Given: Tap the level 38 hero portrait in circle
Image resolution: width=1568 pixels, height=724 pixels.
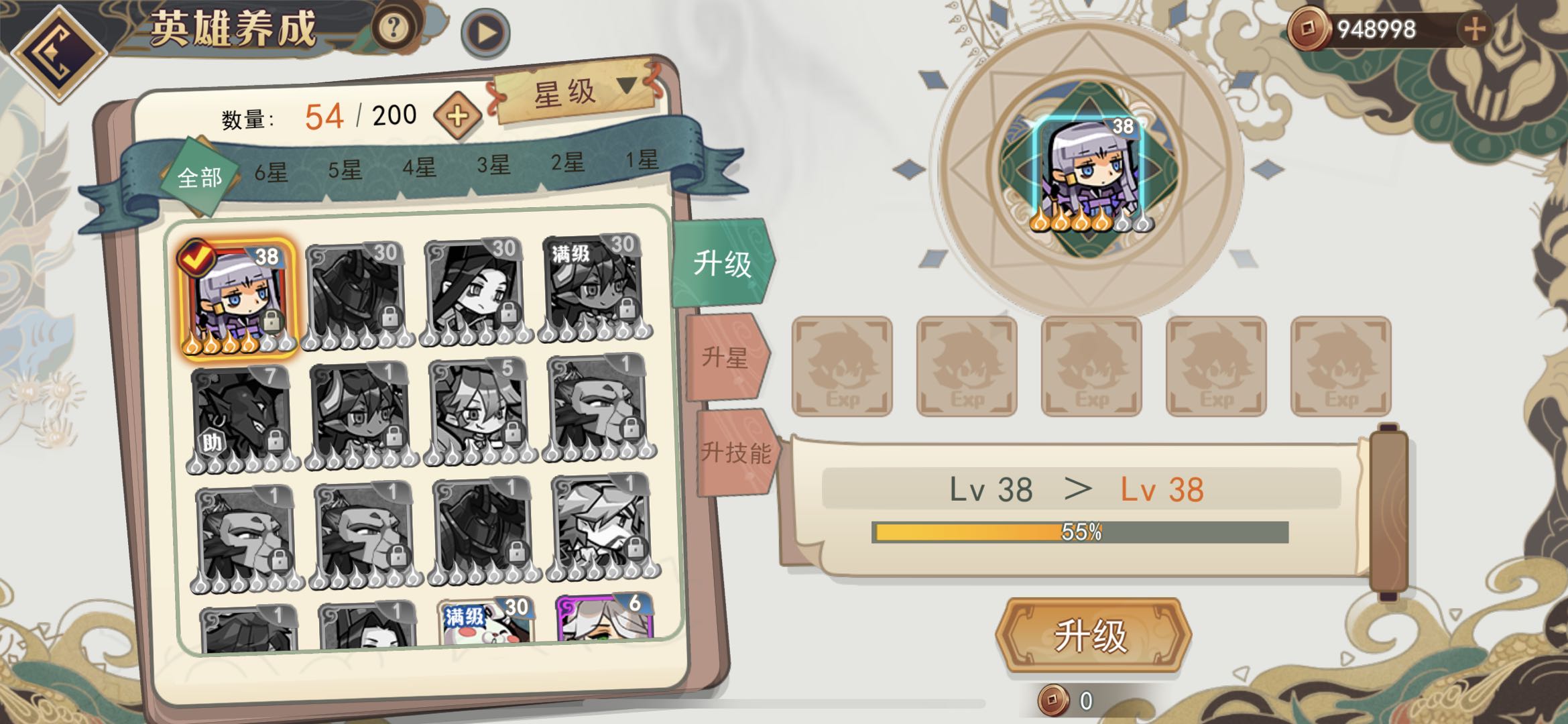Looking at the screenshot, I should click(x=1090, y=173).
